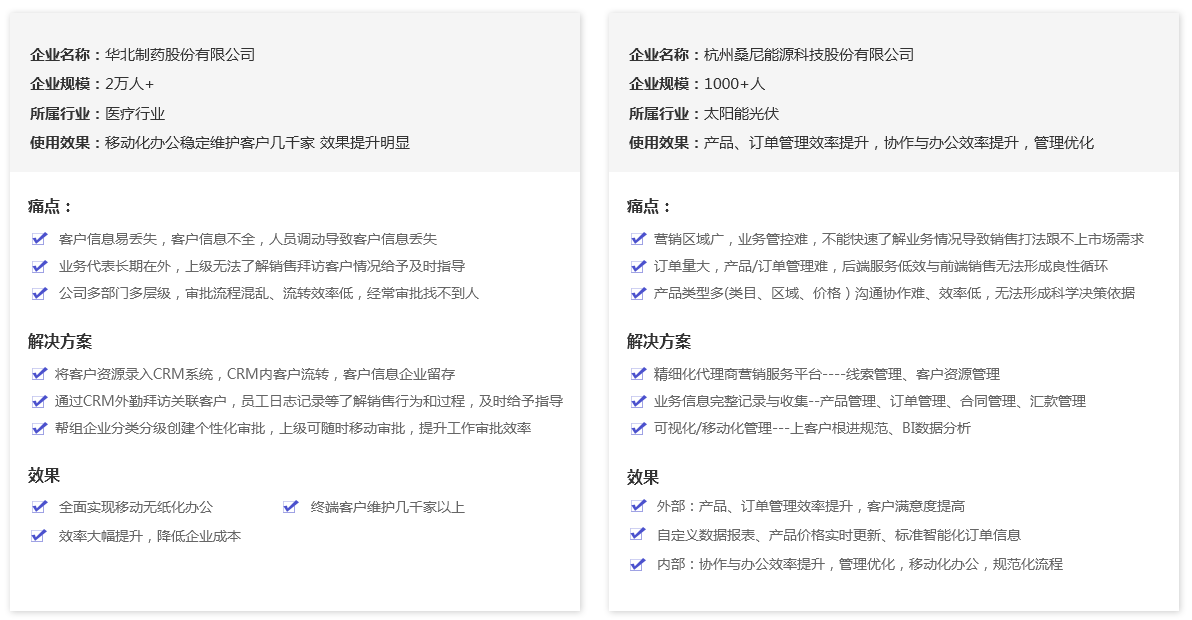Click the checkmark beside 公司多部门多层级 line
Viewport: 1192px width, 620px height.
click(40, 293)
